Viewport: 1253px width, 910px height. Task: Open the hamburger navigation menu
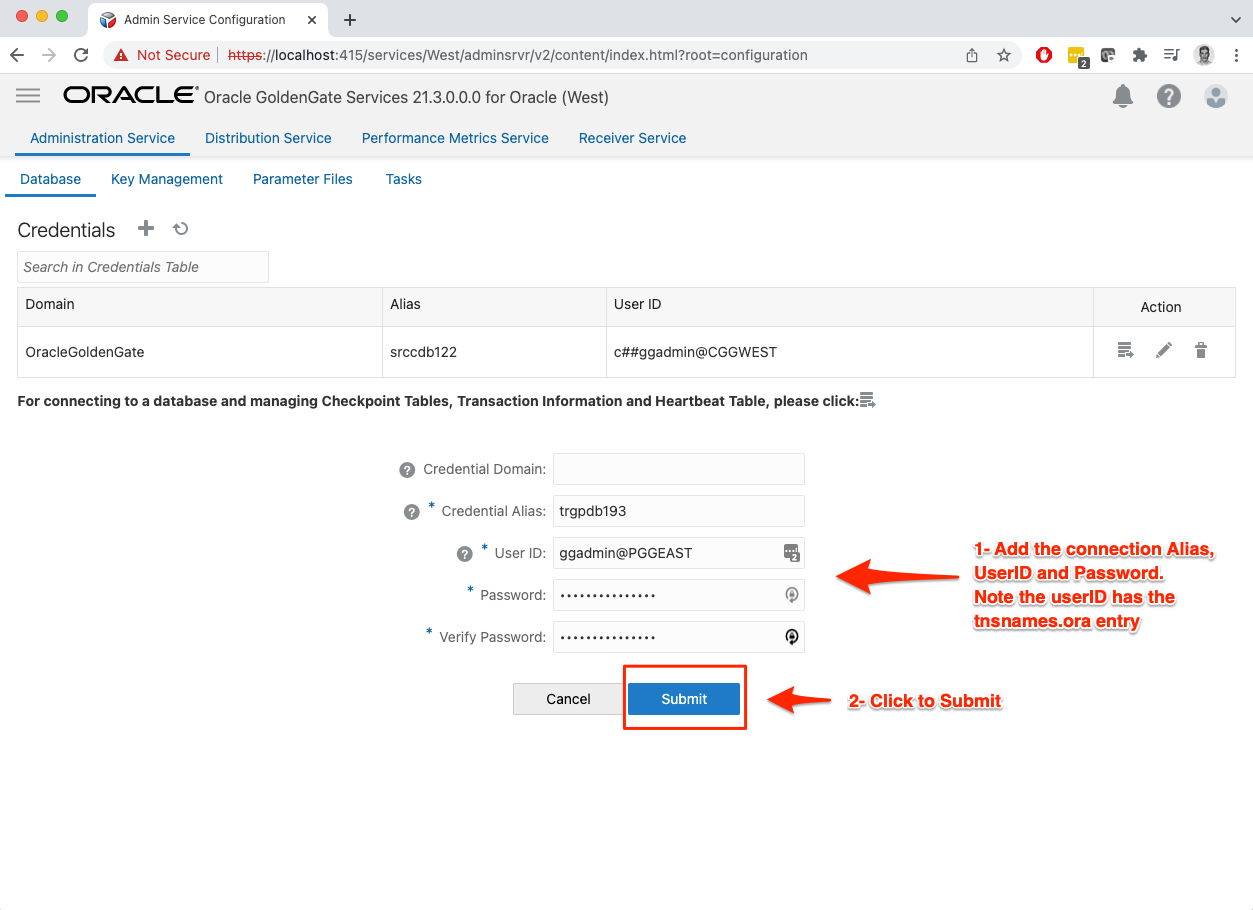click(28, 96)
